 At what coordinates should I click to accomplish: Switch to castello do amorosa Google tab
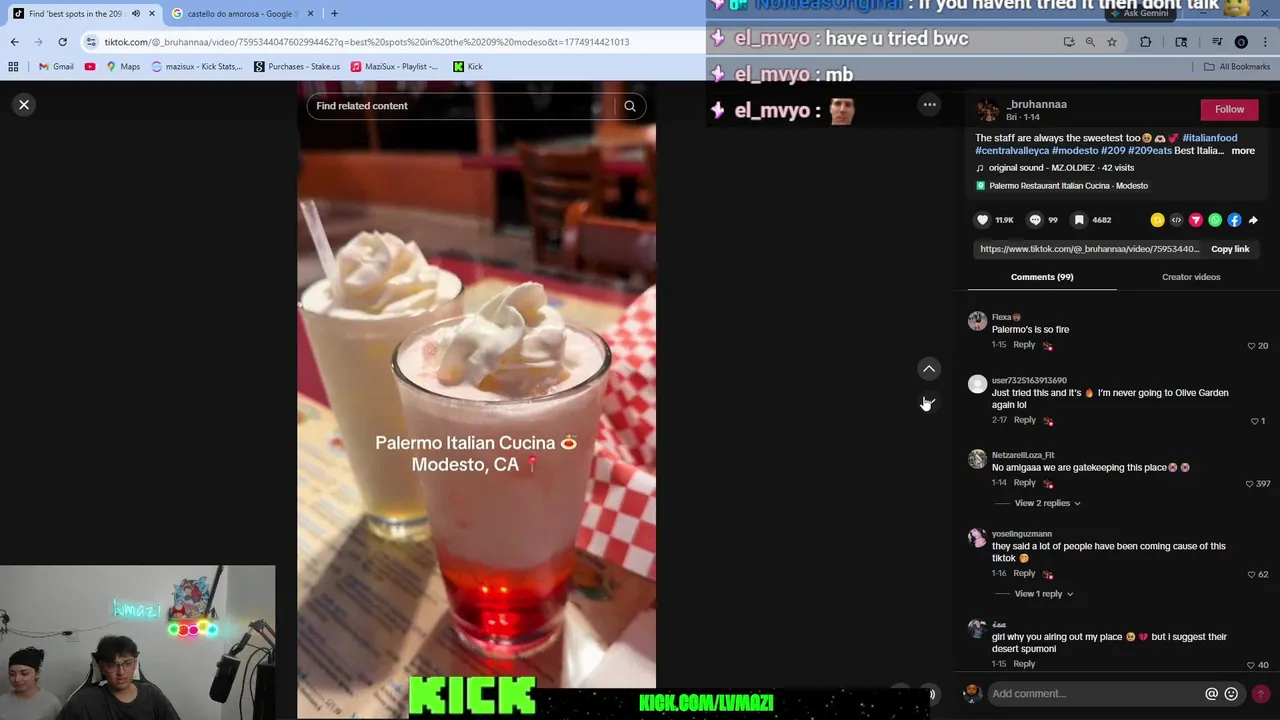(x=240, y=14)
